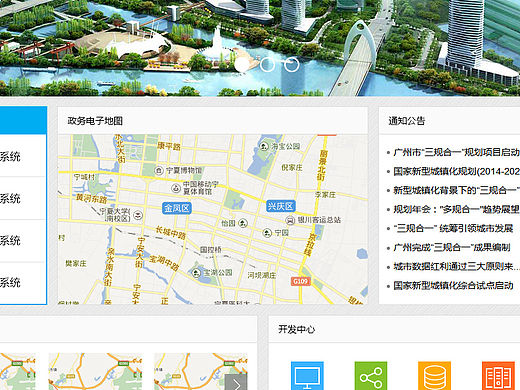Click the 宁园 park marker on the map
Screen dimensions: 520x390
coord(267,233)
